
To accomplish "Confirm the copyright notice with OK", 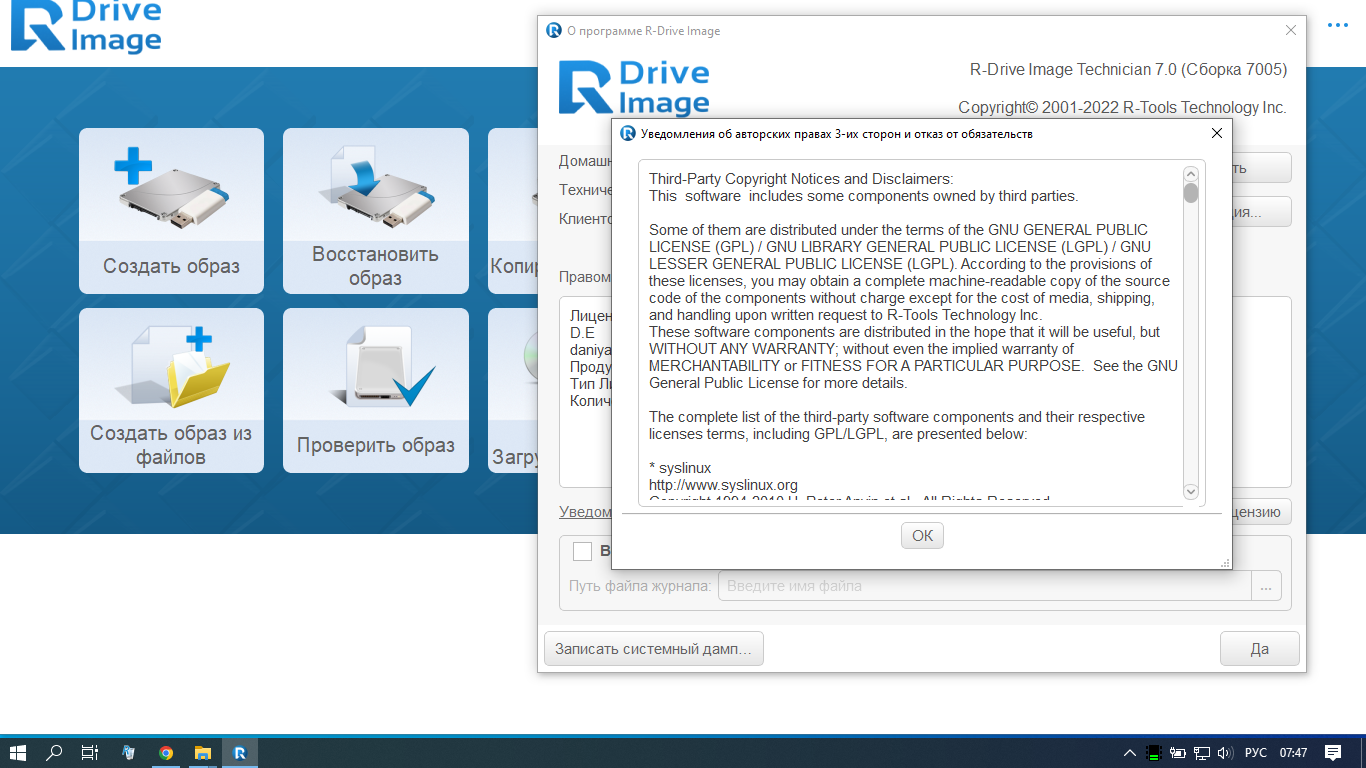I will tap(922, 536).
